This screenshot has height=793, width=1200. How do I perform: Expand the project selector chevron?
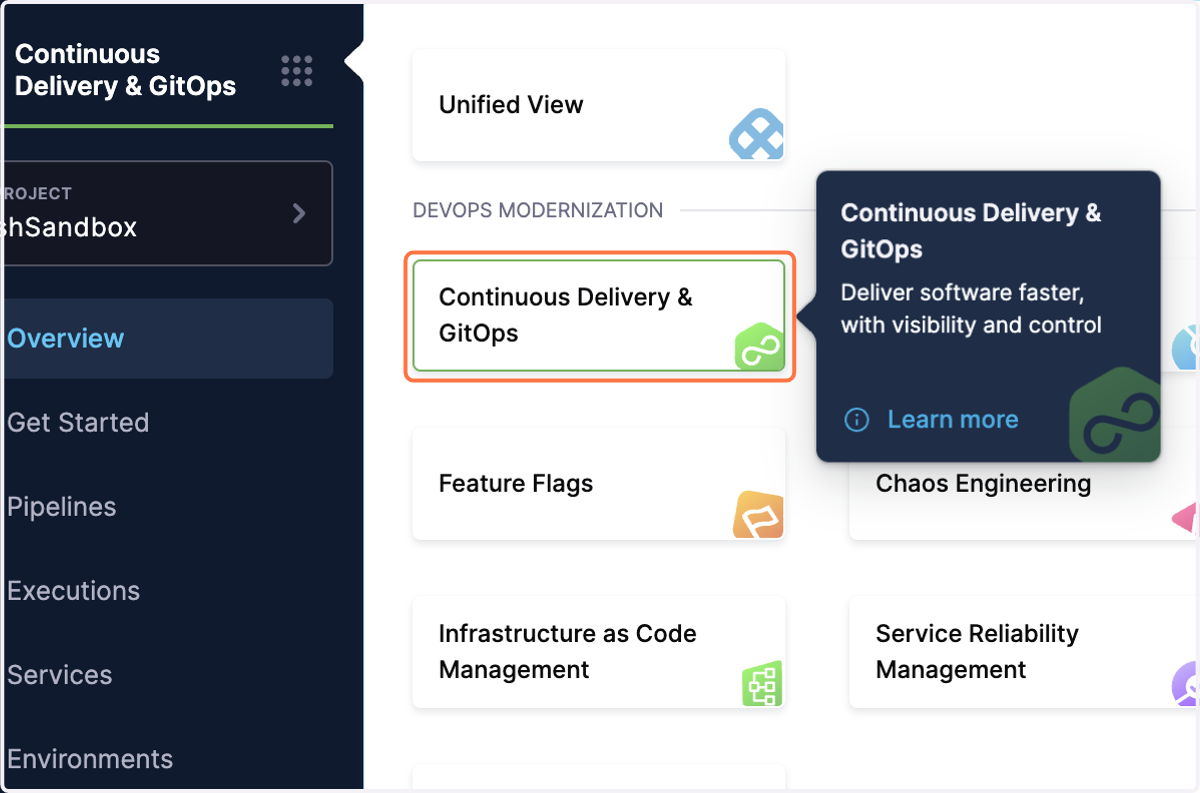pyautogui.click(x=298, y=213)
